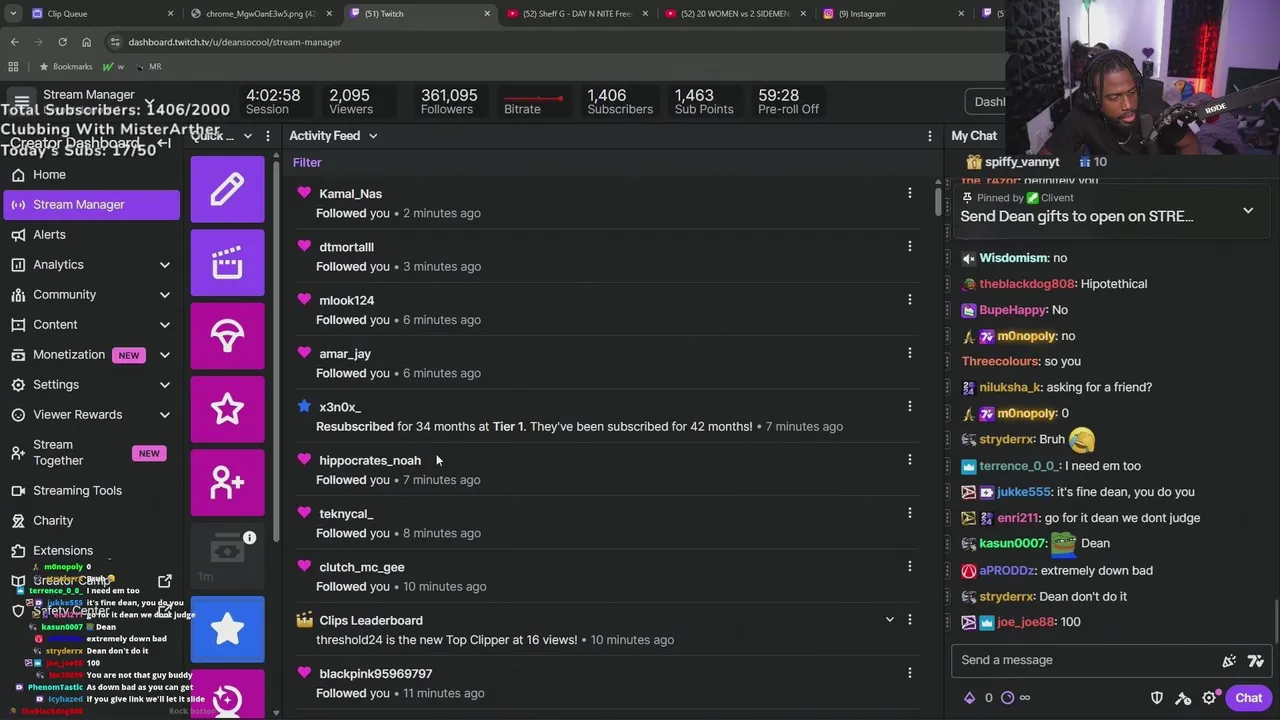Click the celebration party popper icon
1280x720 pixels.
(x=1229, y=660)
